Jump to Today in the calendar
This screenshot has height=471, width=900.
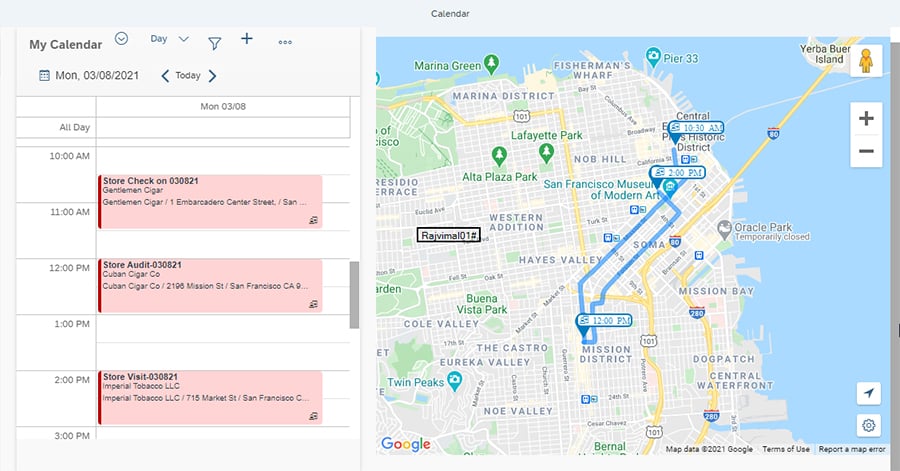(x=188, y=76)
